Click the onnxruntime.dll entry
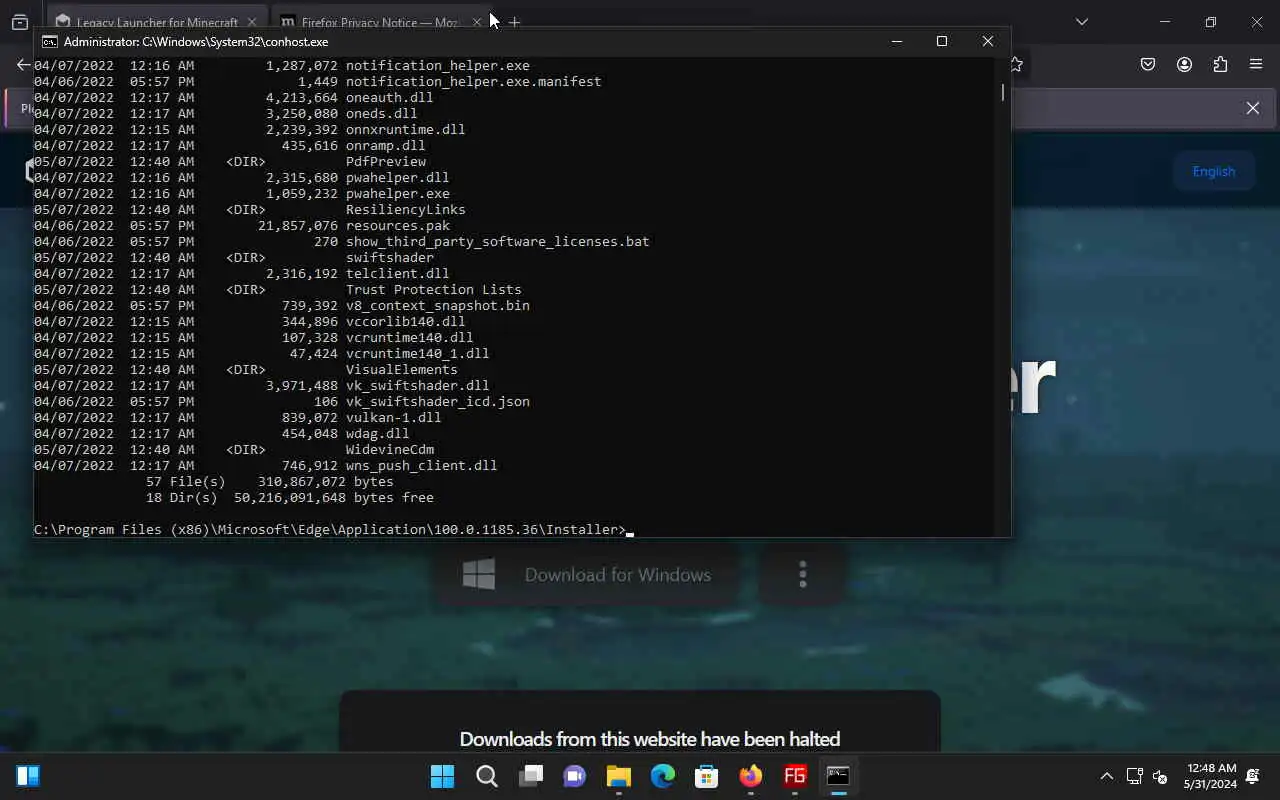 [x=405, y=130]
